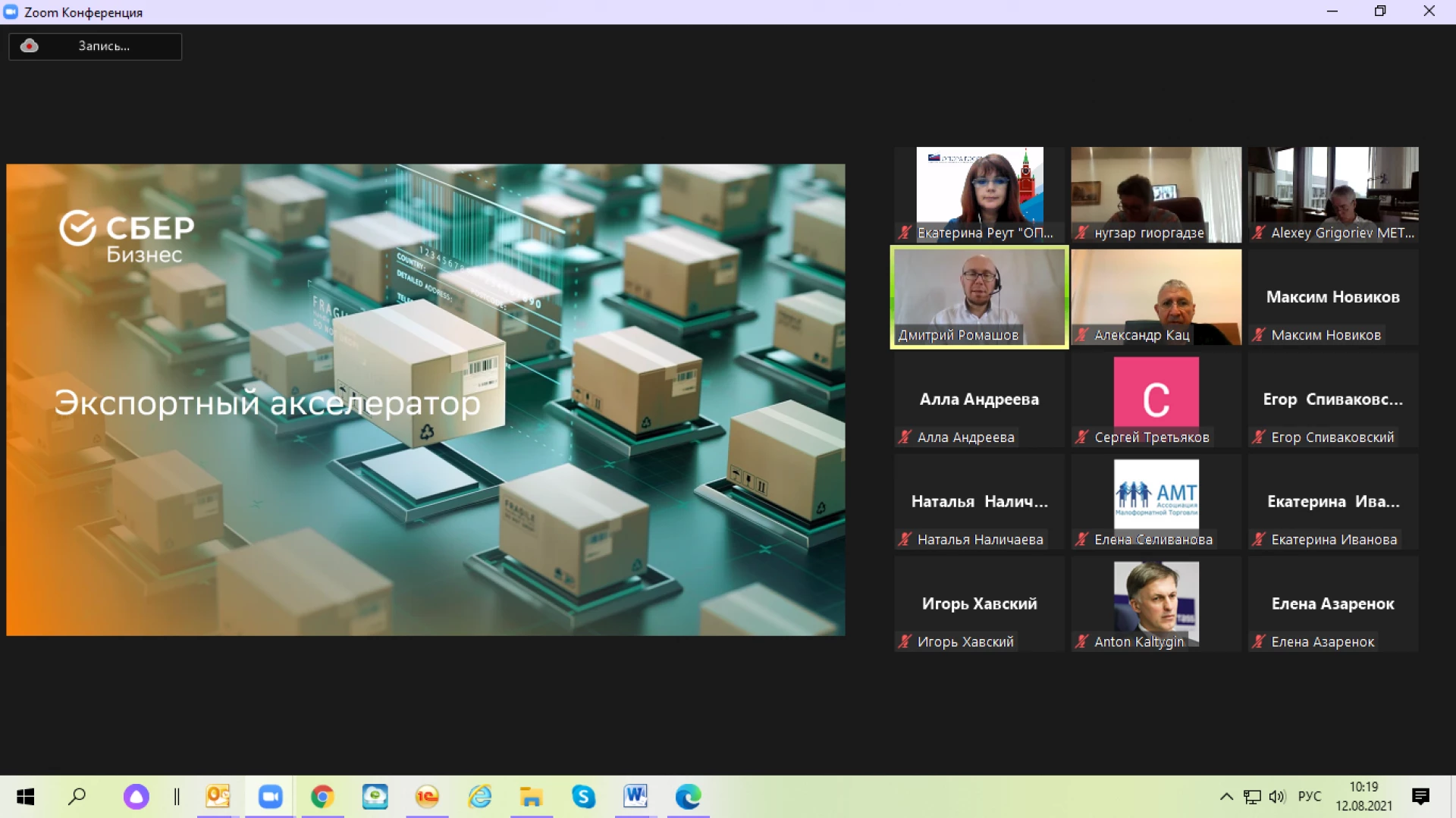The height and width of the screenshot is (818, 1456).
Task: Open Windows Start menu
Action: point(26,797)
